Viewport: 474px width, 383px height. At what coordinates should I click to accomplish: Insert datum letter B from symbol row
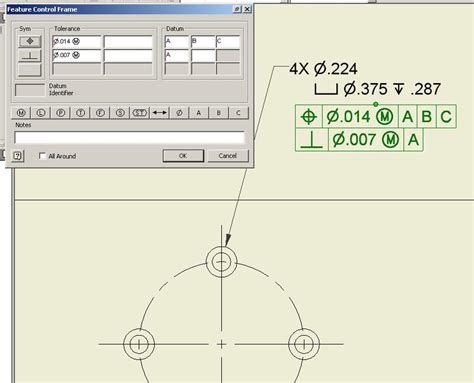point(219,113)
